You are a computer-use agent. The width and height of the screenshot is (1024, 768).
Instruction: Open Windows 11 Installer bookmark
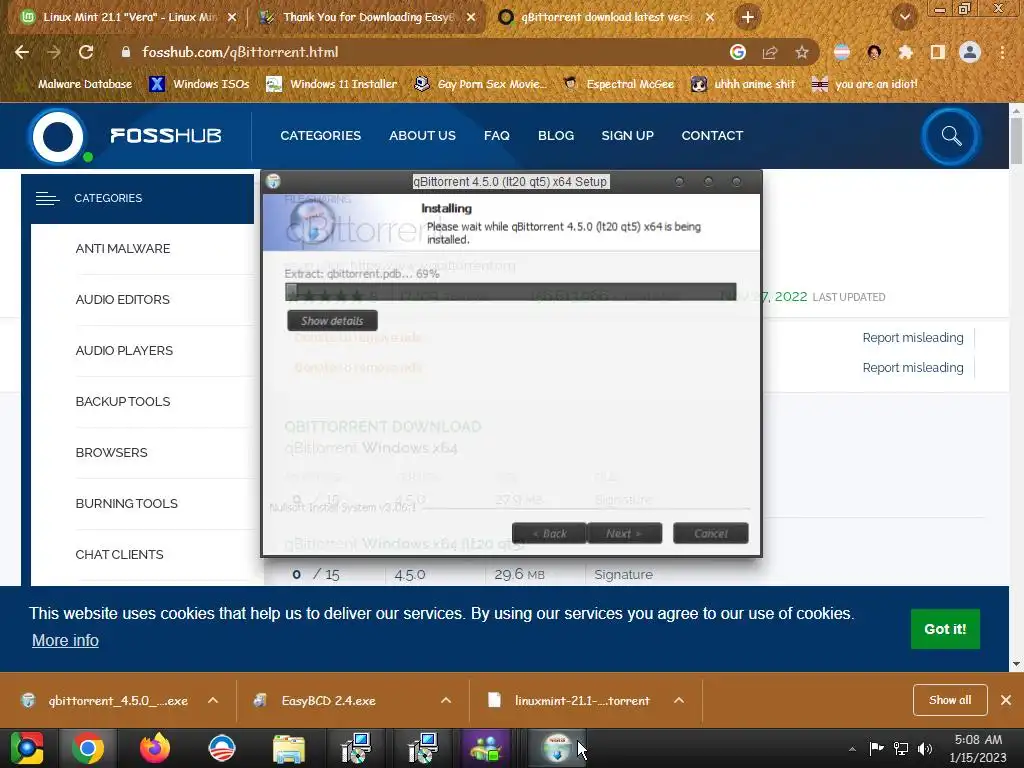click(332, 84)
